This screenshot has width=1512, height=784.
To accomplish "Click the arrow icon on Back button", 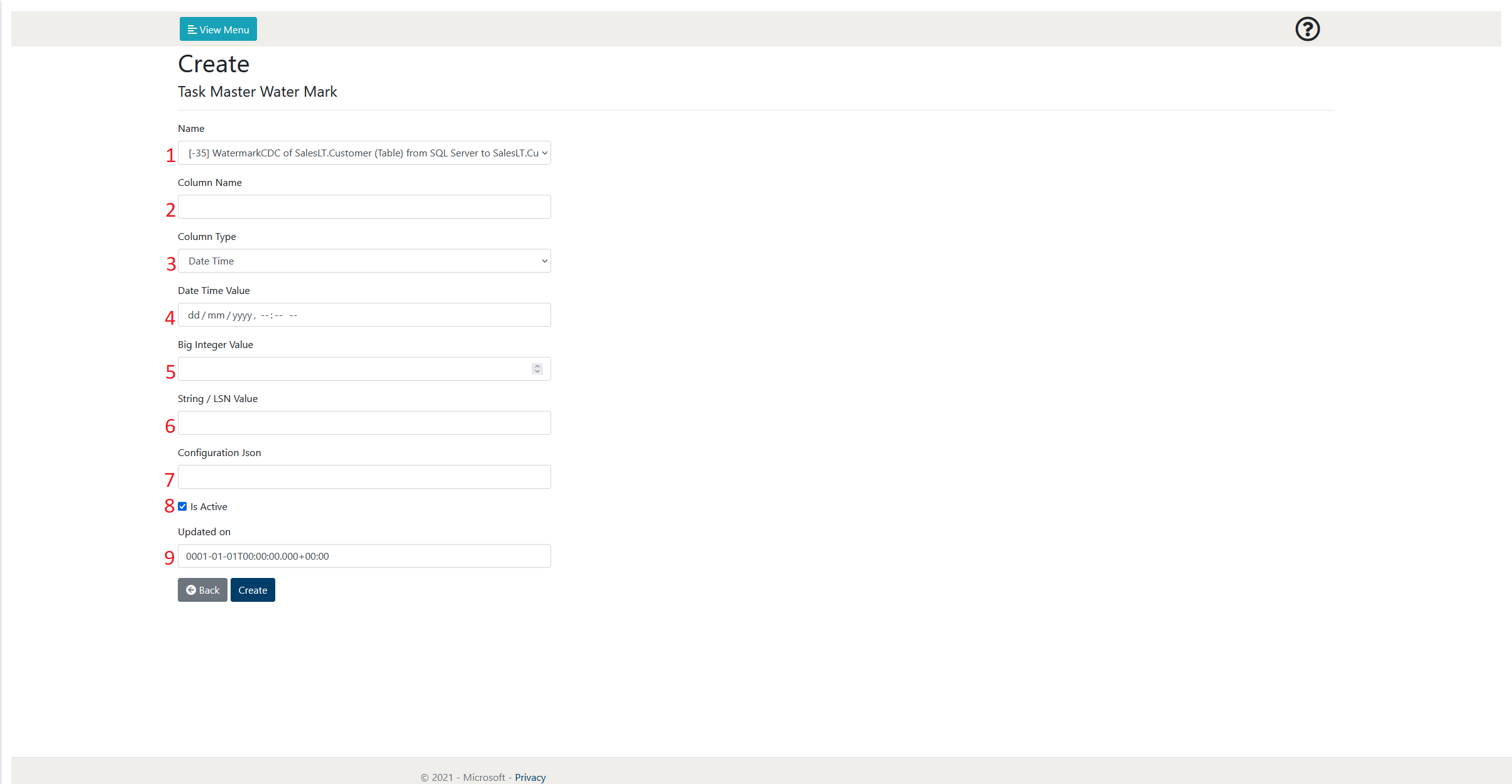I will [191, 590].
